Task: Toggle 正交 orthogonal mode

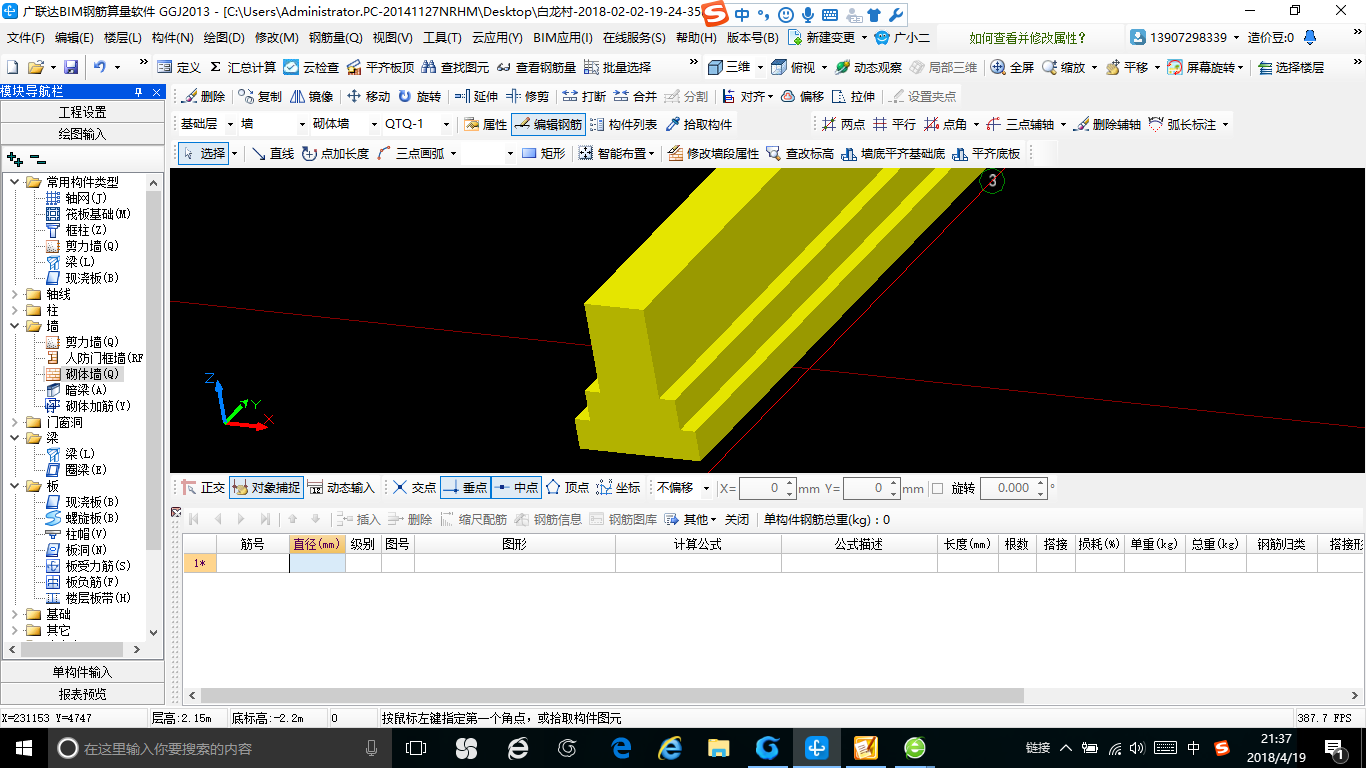Action: [203, 488]
